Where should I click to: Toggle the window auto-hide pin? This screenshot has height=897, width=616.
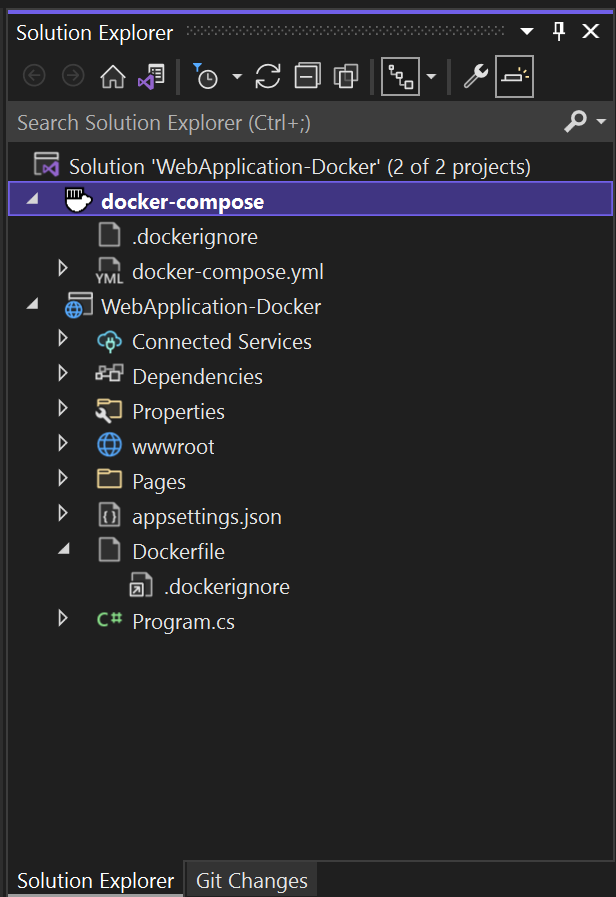pyautogui.click(x=558, y=31)
